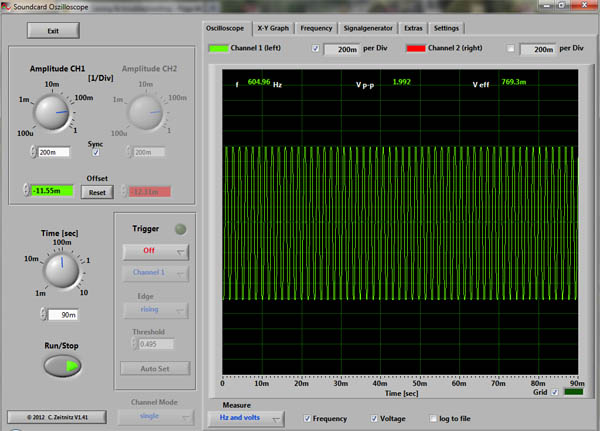Open the trigger Channel 1 source dropdown
The width and height of the screenshot is (600, 431).
154,273
